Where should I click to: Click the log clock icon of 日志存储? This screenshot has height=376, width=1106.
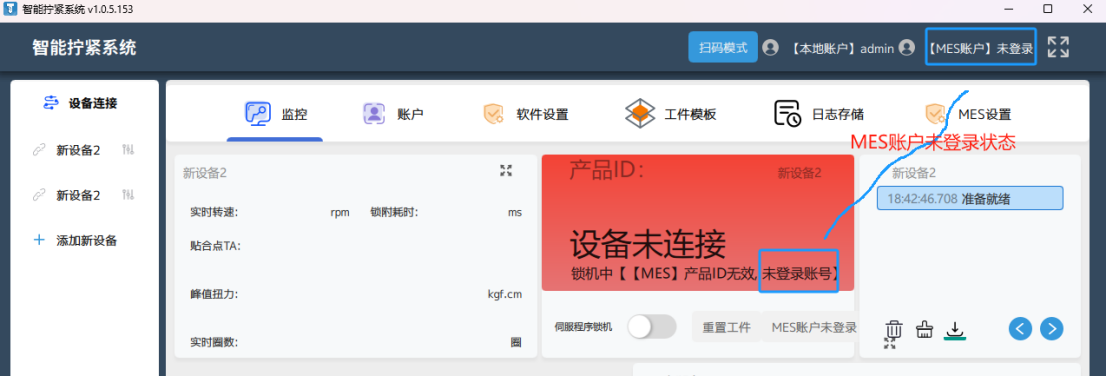788,114
